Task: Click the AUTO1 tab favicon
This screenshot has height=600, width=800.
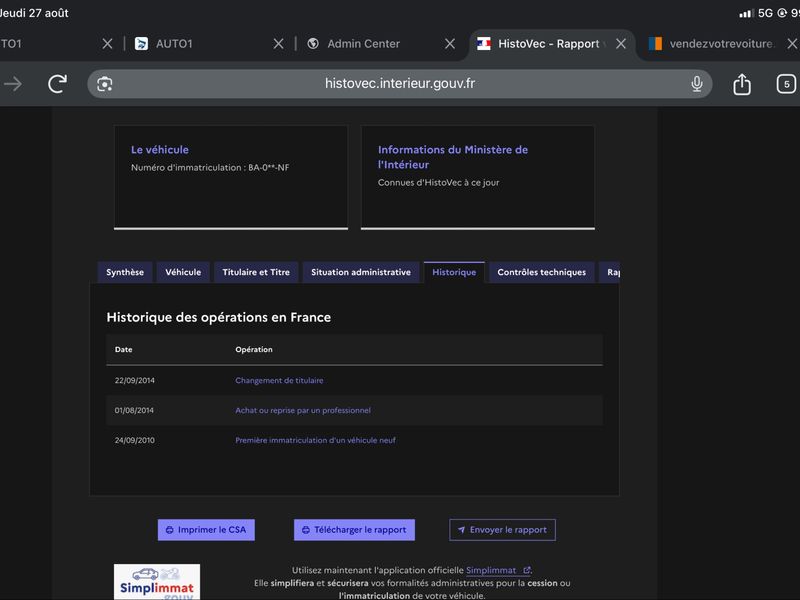Action: point(141,44)
